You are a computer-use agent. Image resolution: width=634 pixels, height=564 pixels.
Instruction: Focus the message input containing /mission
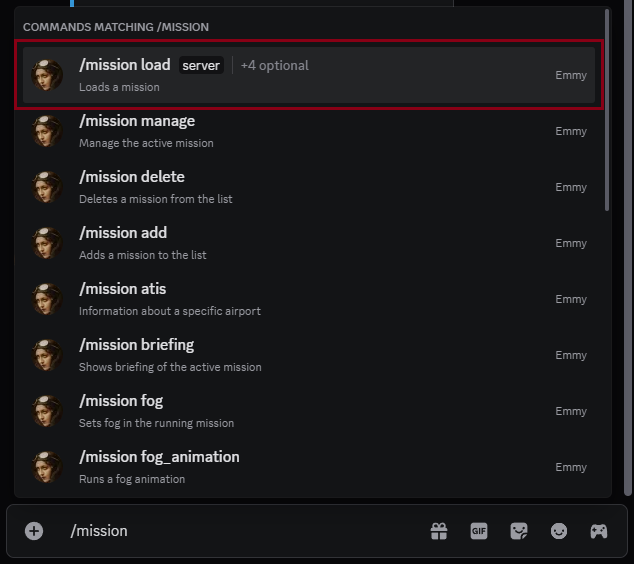click(240, 531)
